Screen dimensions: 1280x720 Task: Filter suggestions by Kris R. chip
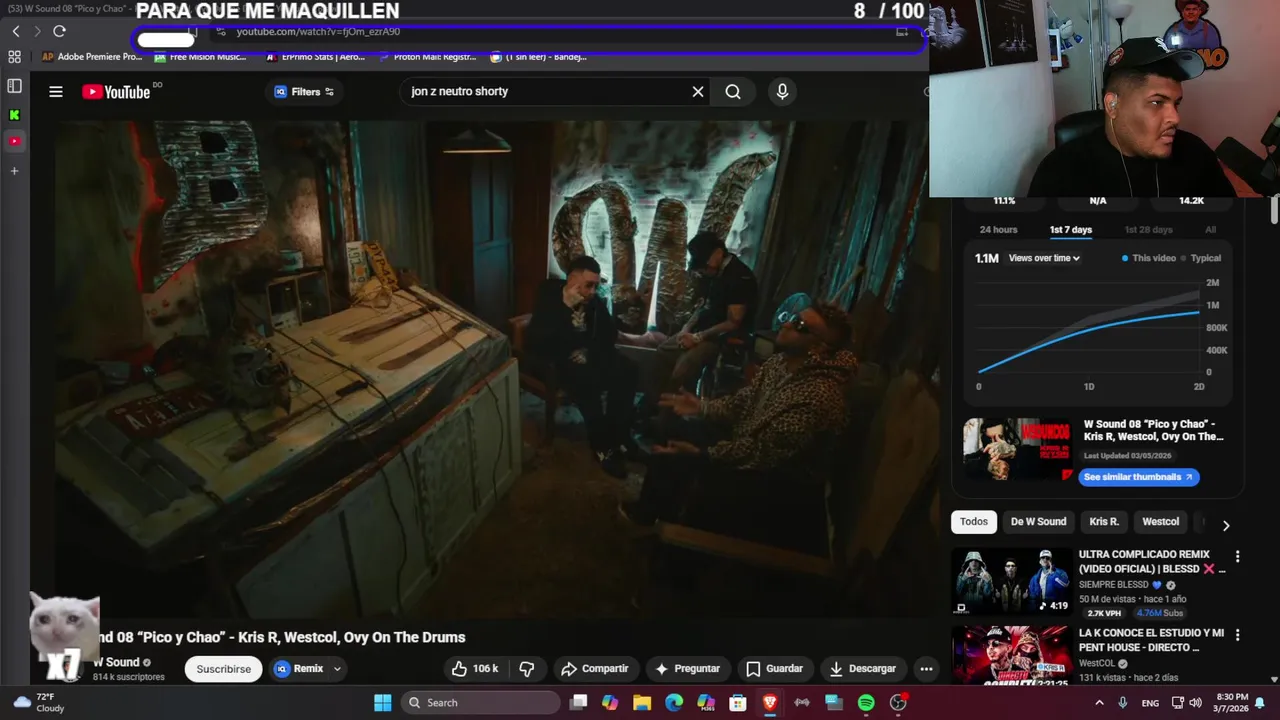[x=1104, y=522]
